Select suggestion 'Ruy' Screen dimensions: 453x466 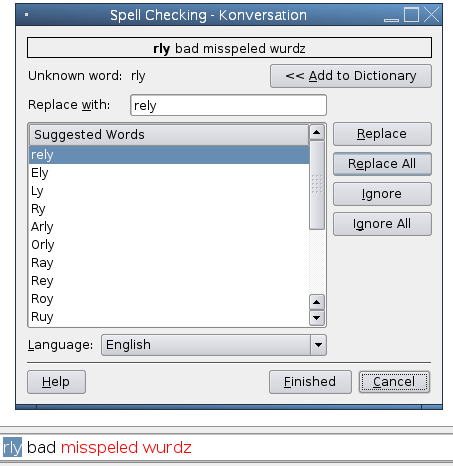[x=169, y=317]
